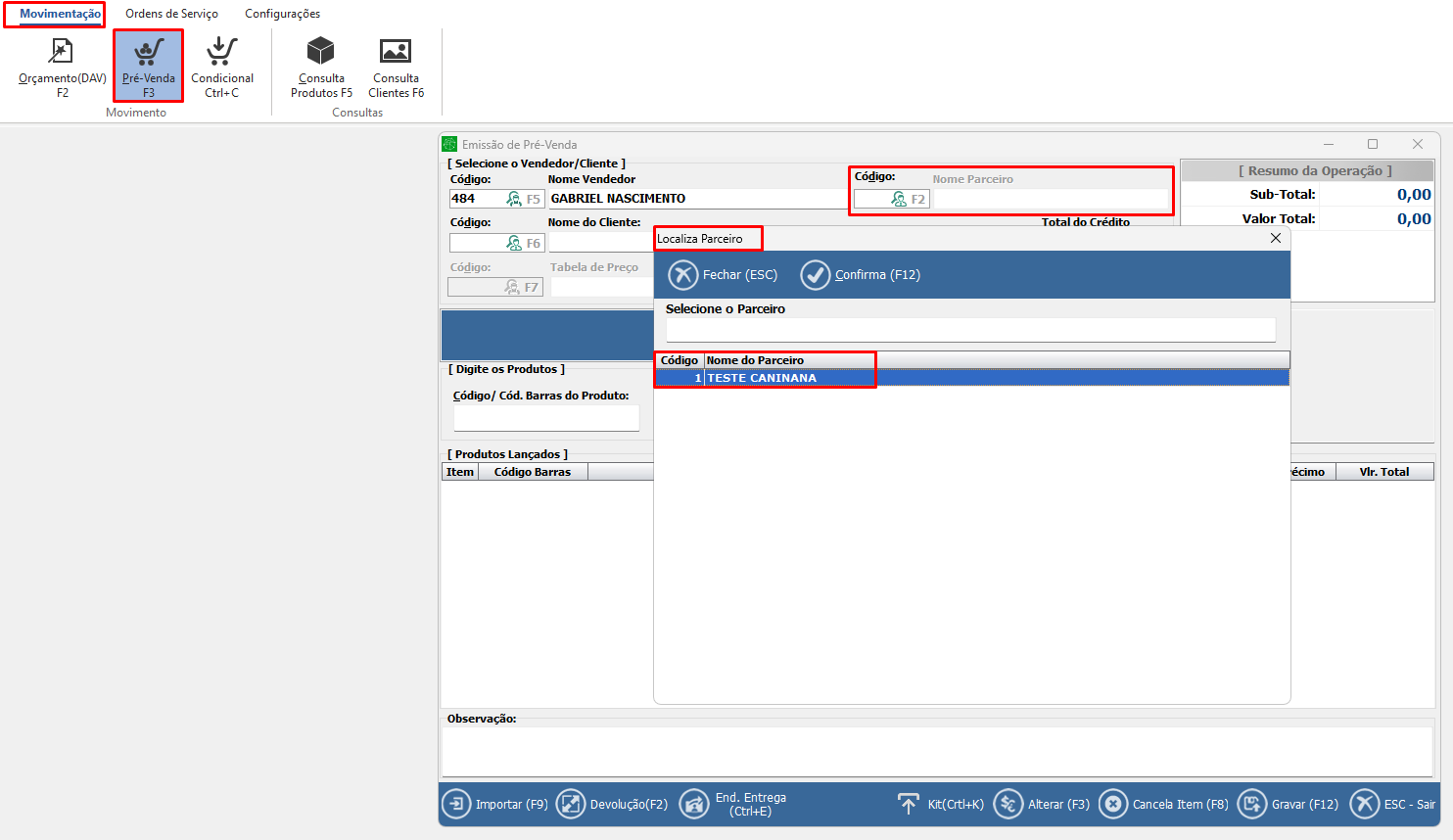
Task: Click the cliente search F6 icon
Action: (x=515, y=243)
